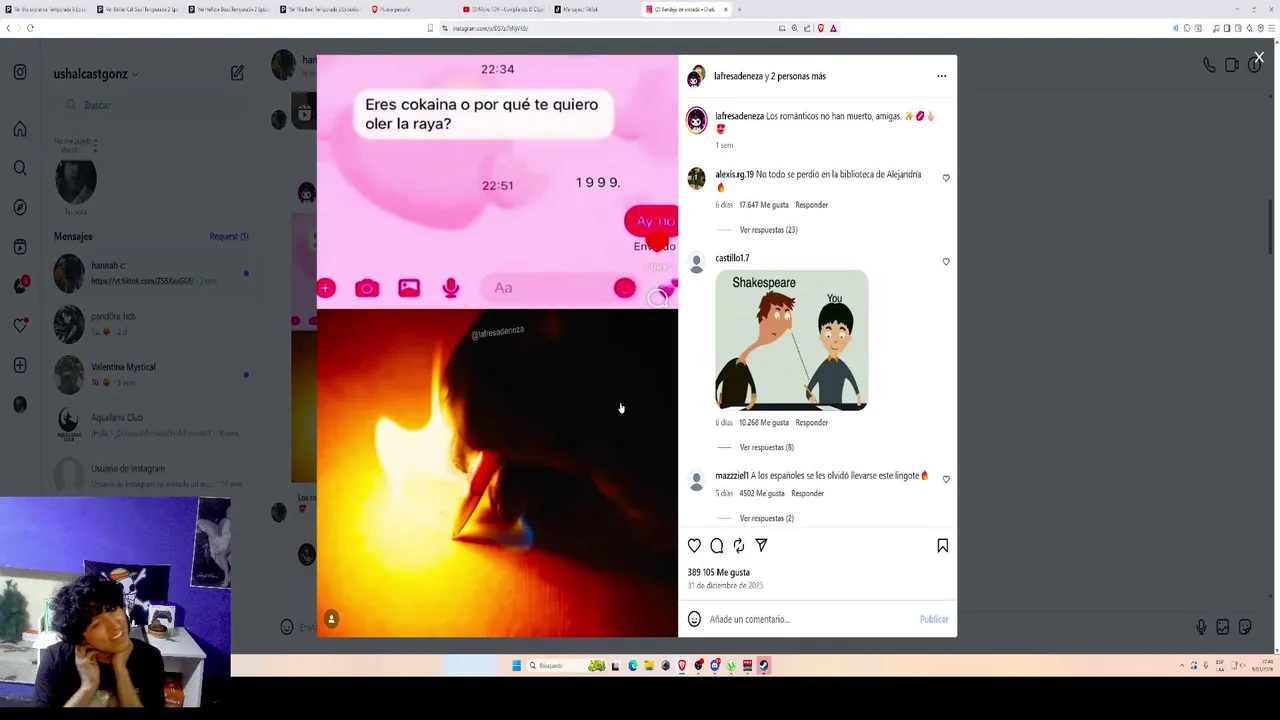Open a new browser tab with the plus
The image size is (1280, 720).
coord(740,9)
